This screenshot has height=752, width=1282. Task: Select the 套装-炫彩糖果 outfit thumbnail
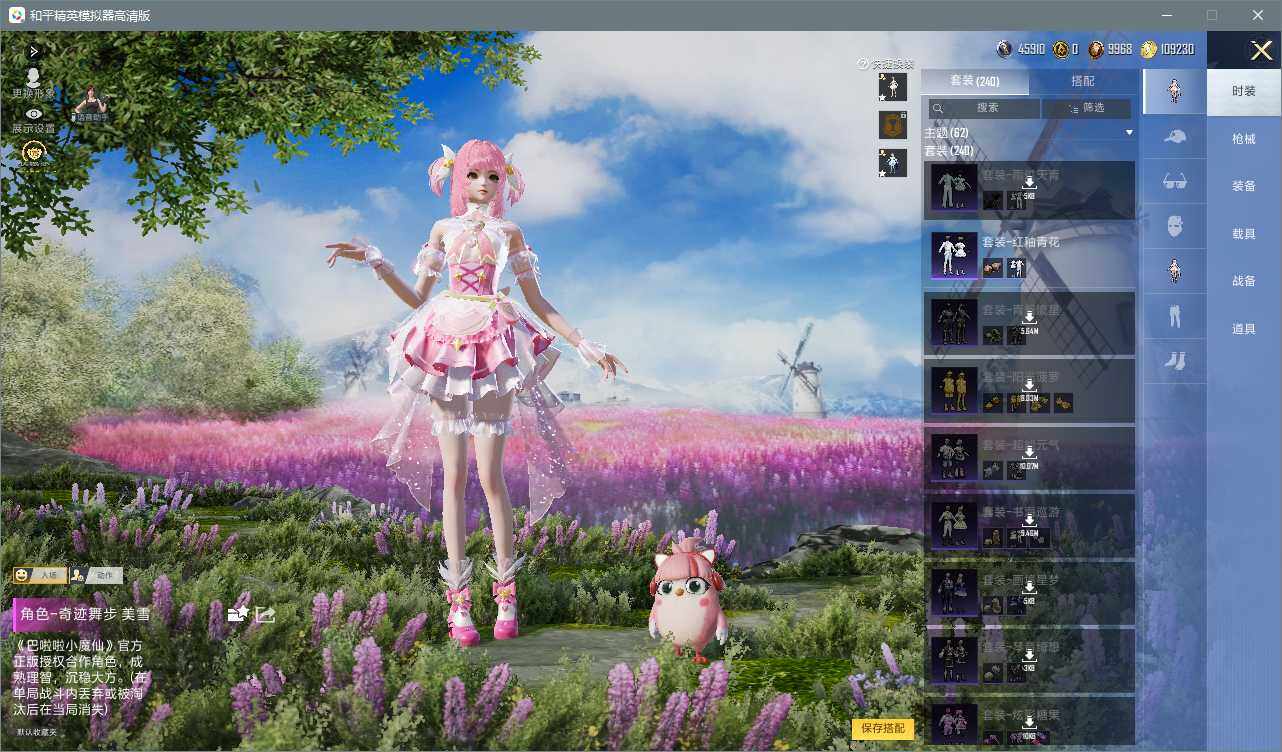click(x=954, y=725)
